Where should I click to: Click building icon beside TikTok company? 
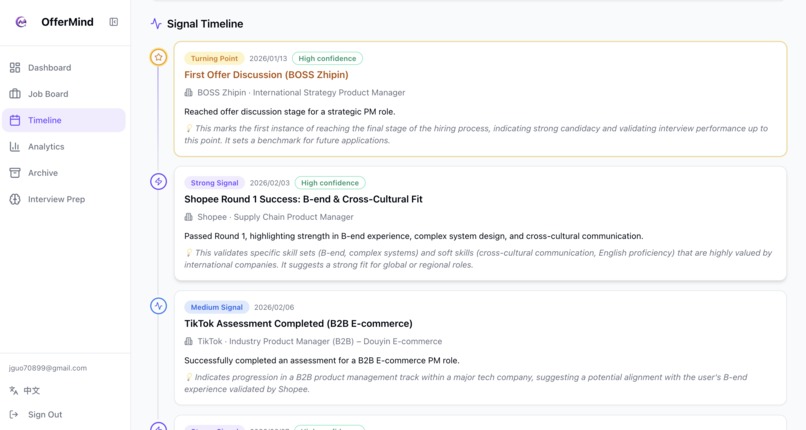(x=189, y=341)
